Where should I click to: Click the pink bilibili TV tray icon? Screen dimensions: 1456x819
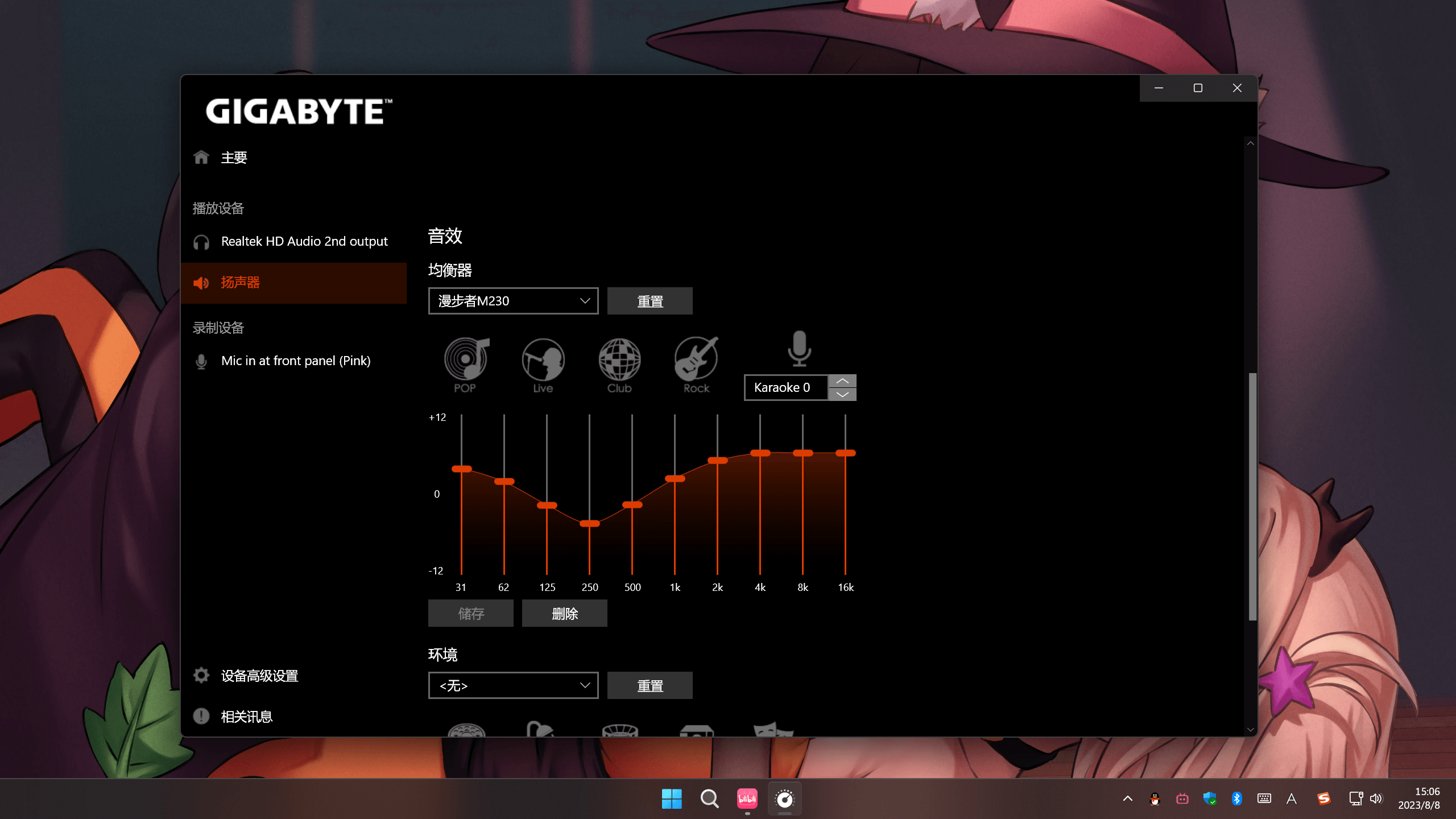[x=1182, y=799]
